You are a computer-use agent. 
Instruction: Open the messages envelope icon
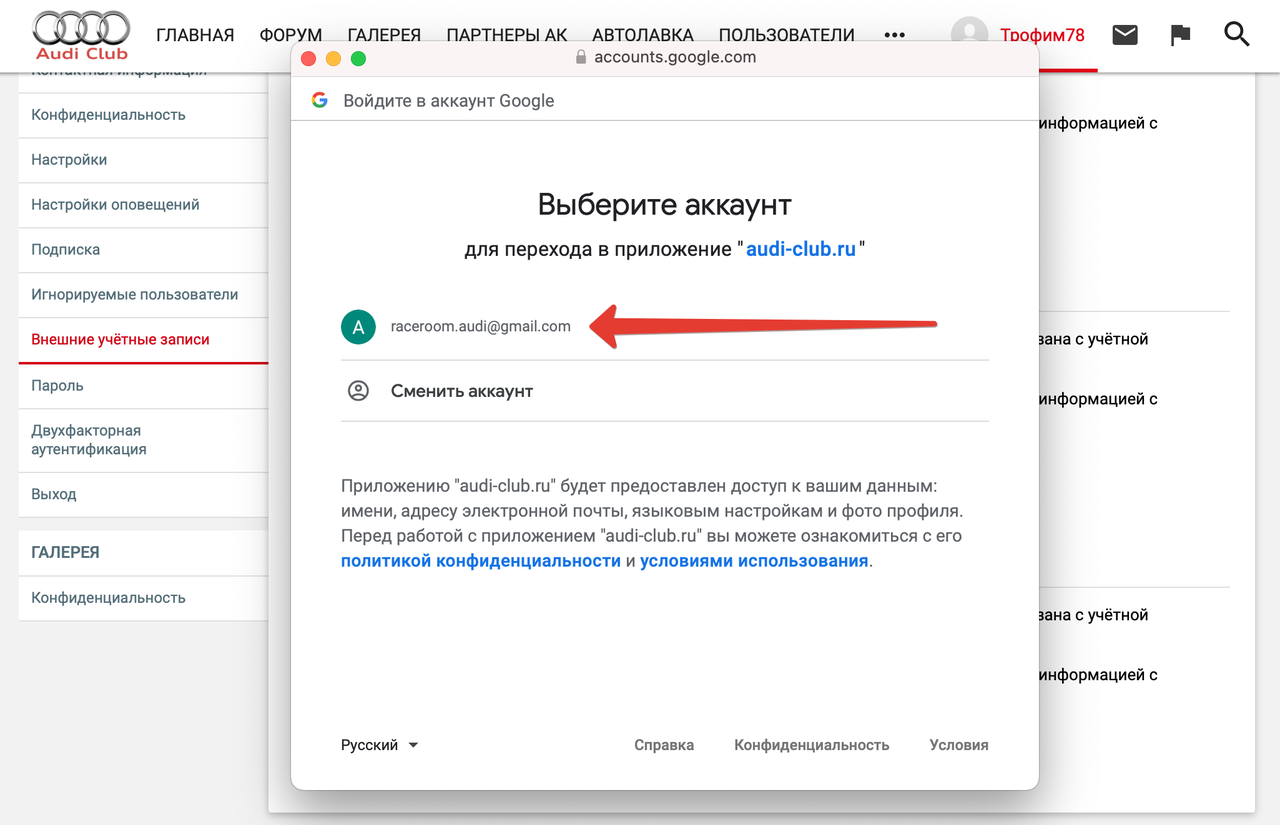1125,35
